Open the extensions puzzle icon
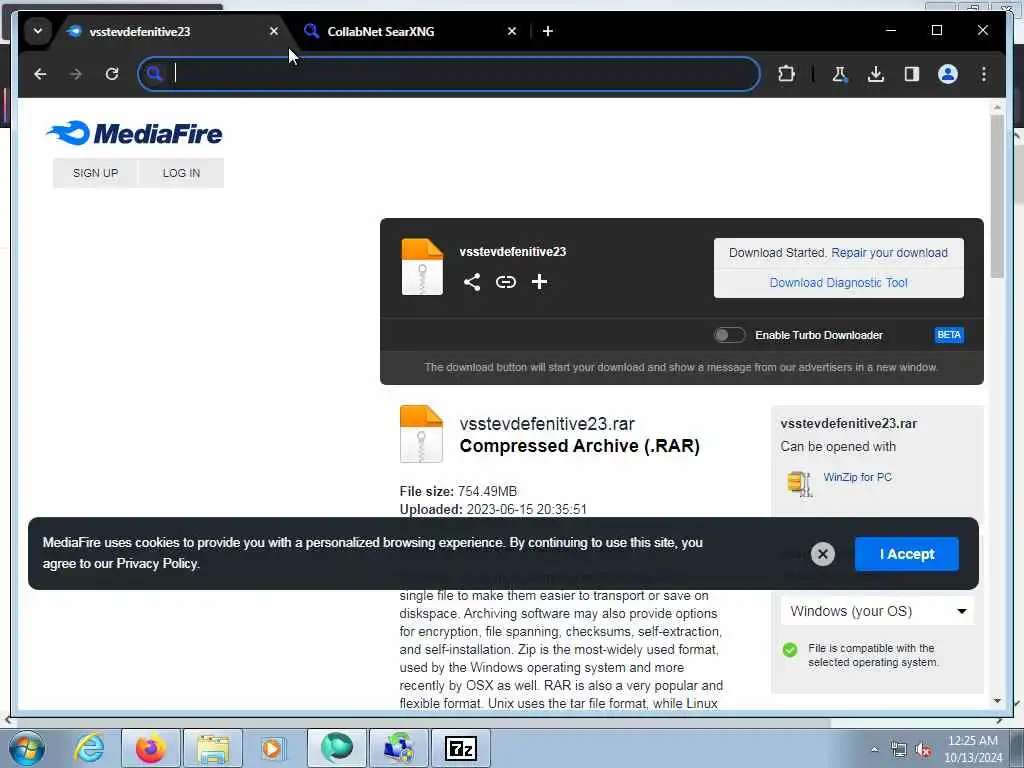This screenshot has width=1024, height=768. click(x=786, y=74)
